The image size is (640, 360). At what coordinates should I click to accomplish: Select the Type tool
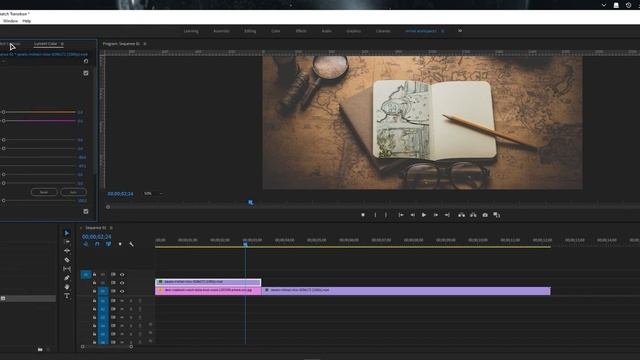(x=67, y=296)
